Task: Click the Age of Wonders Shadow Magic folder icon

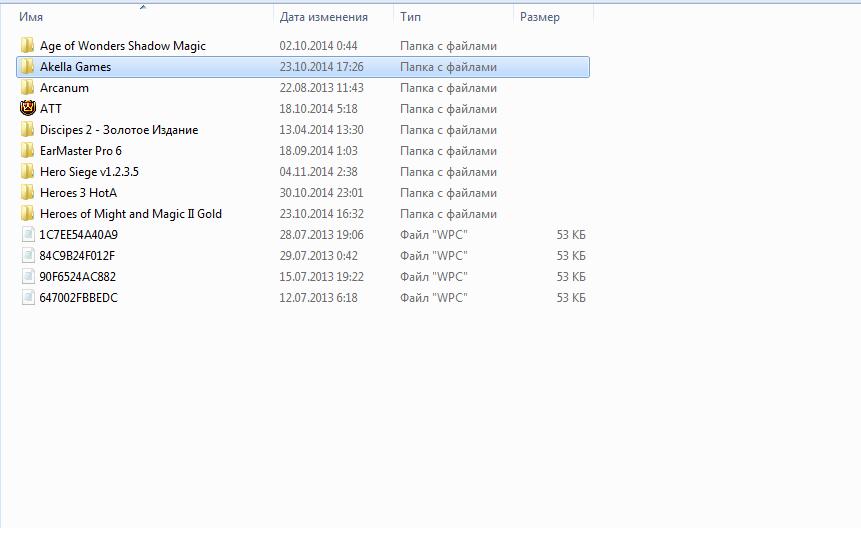Action: click(x=27, y=46)
